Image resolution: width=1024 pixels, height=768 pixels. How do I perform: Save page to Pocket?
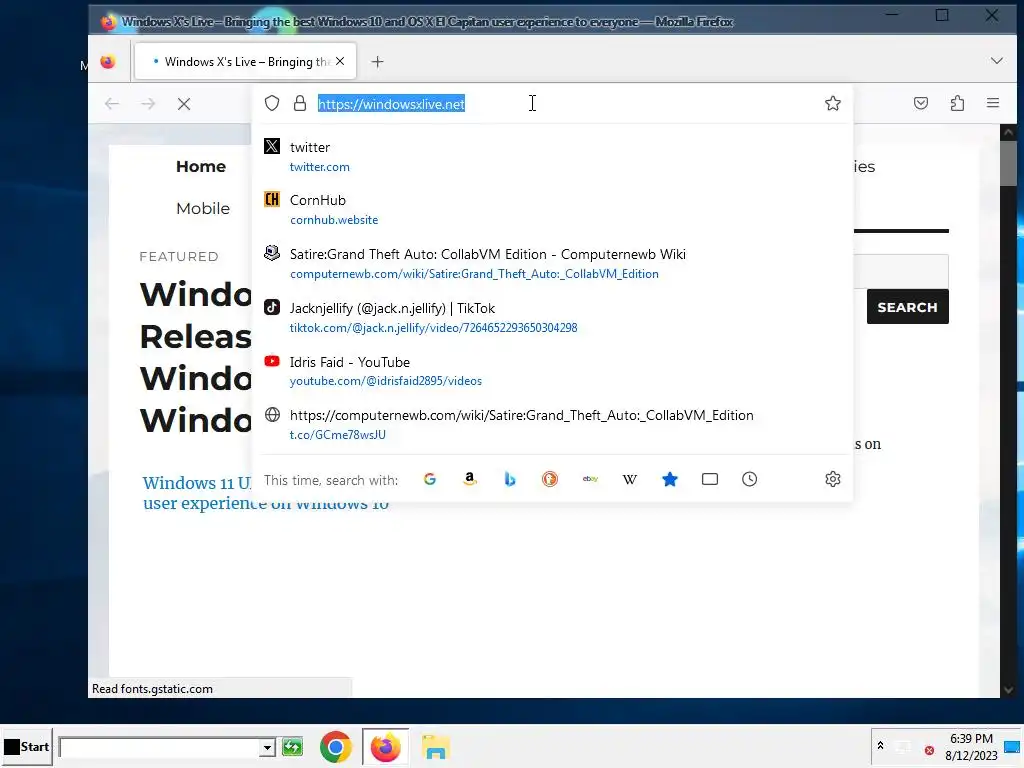click(x=921, y=103)
